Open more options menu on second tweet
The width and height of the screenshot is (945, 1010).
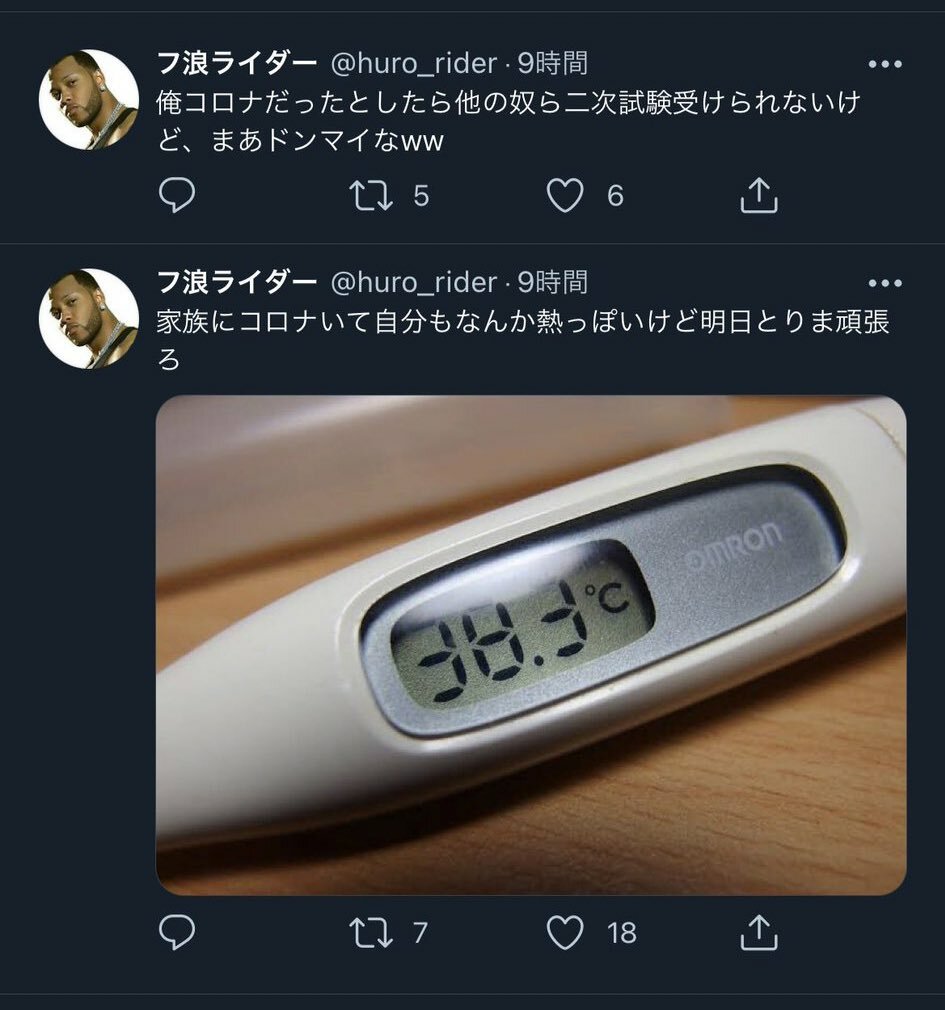[x=885, y=283]
